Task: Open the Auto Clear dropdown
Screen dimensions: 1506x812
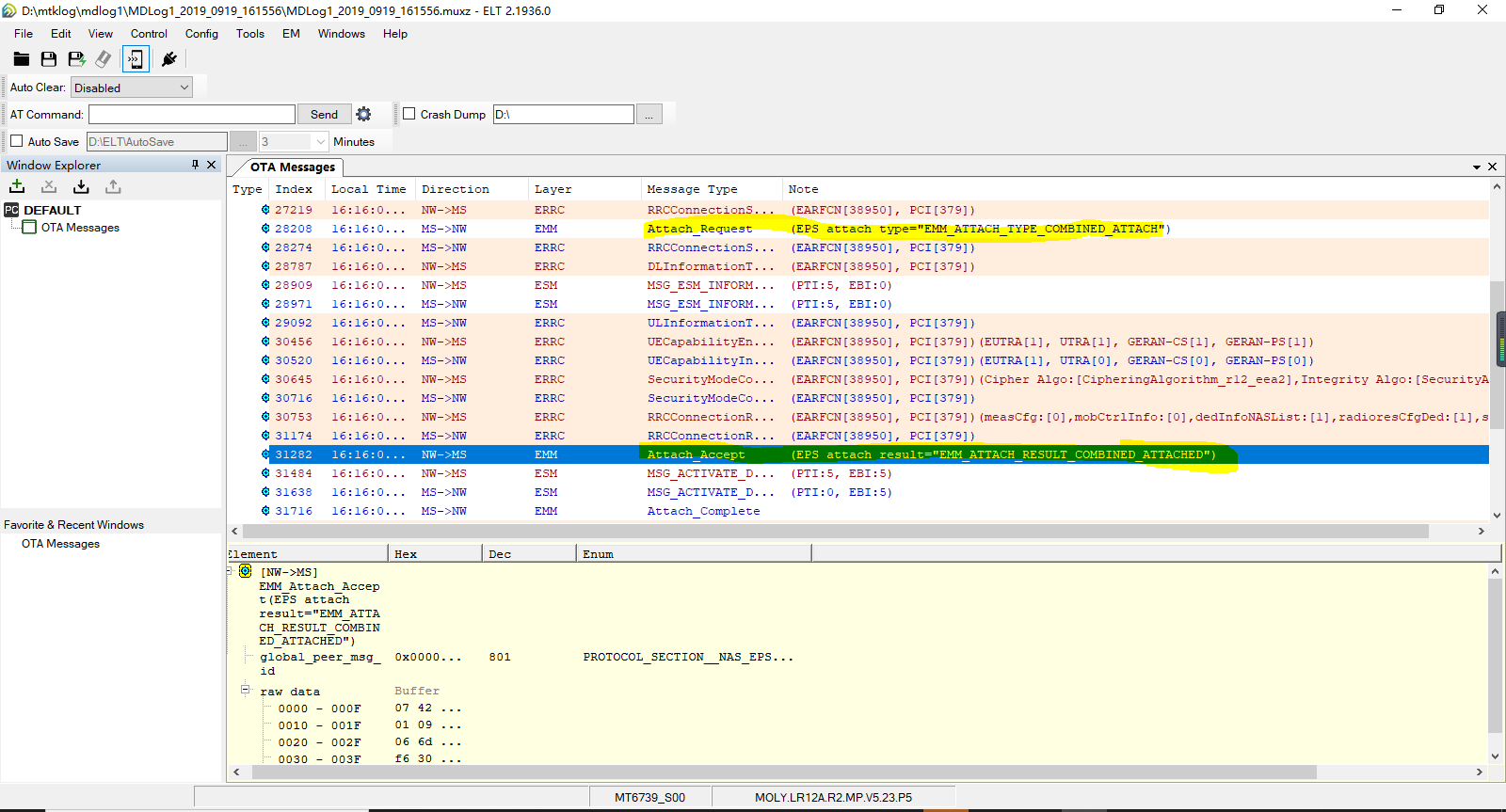Action: [184, 88]
